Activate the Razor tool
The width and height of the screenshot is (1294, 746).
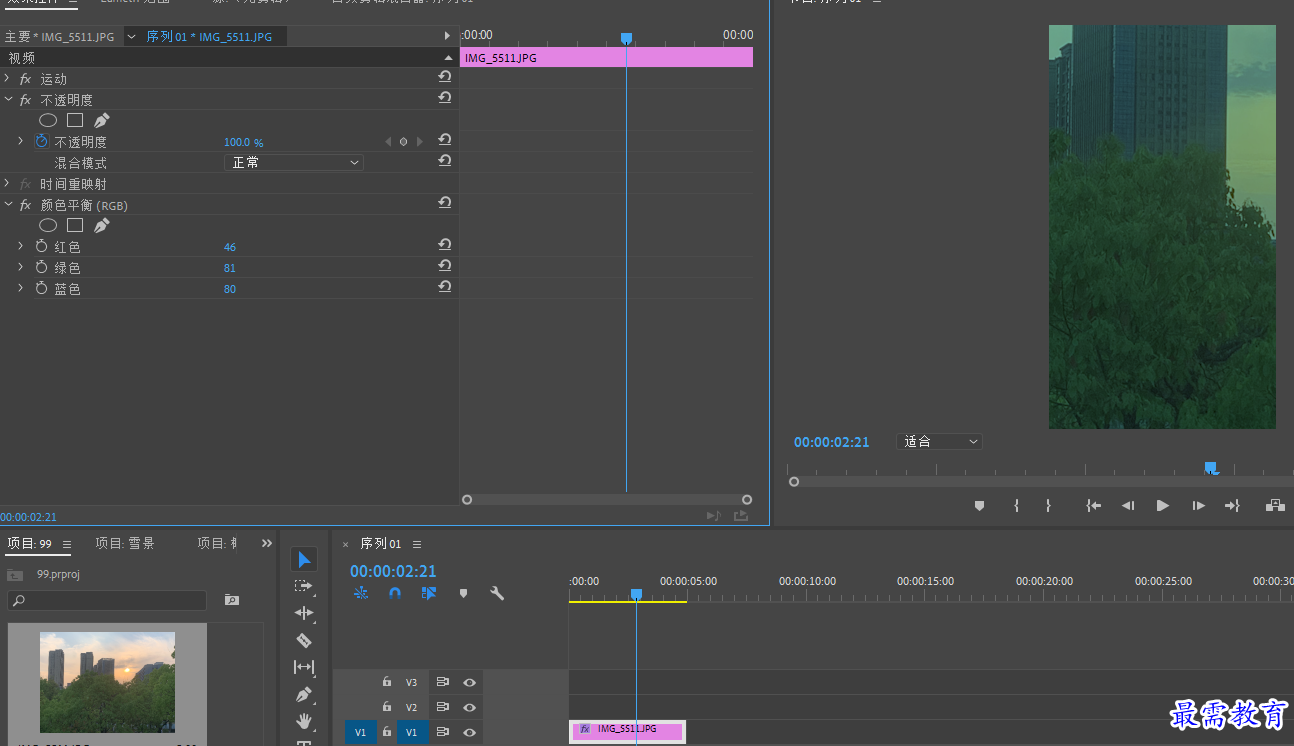point(304,640)
